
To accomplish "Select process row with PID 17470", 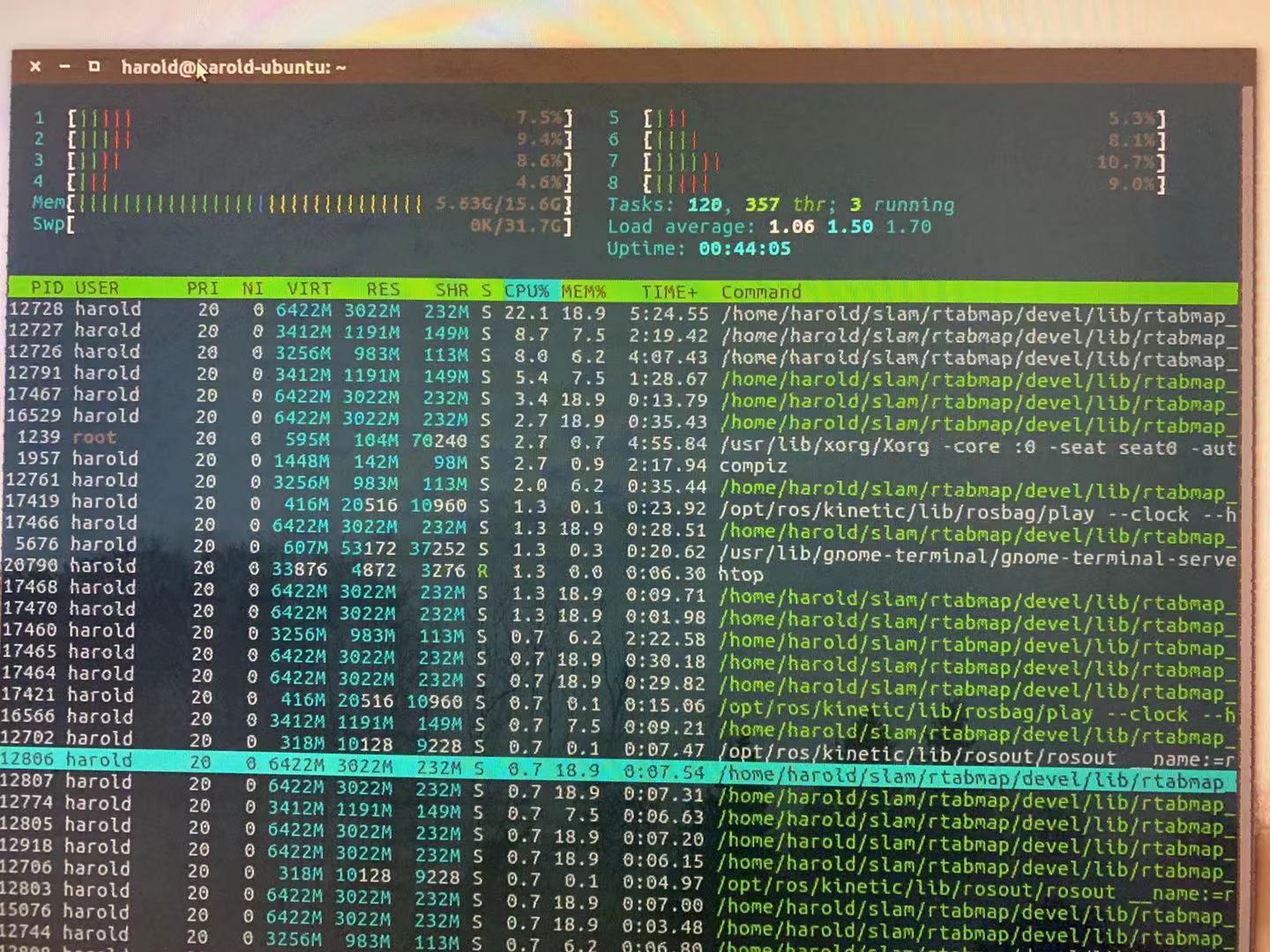I will click(621, 614).
